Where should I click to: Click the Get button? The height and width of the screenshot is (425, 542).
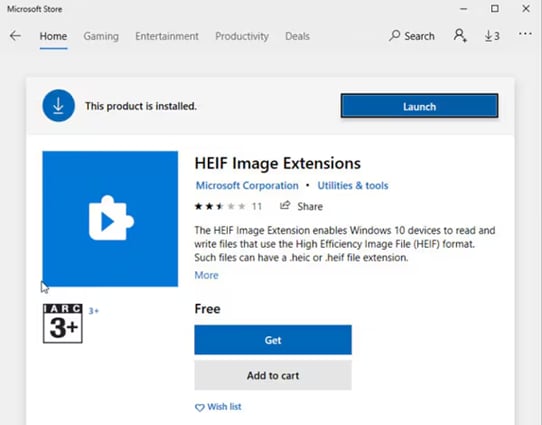(x=273, y=340)
